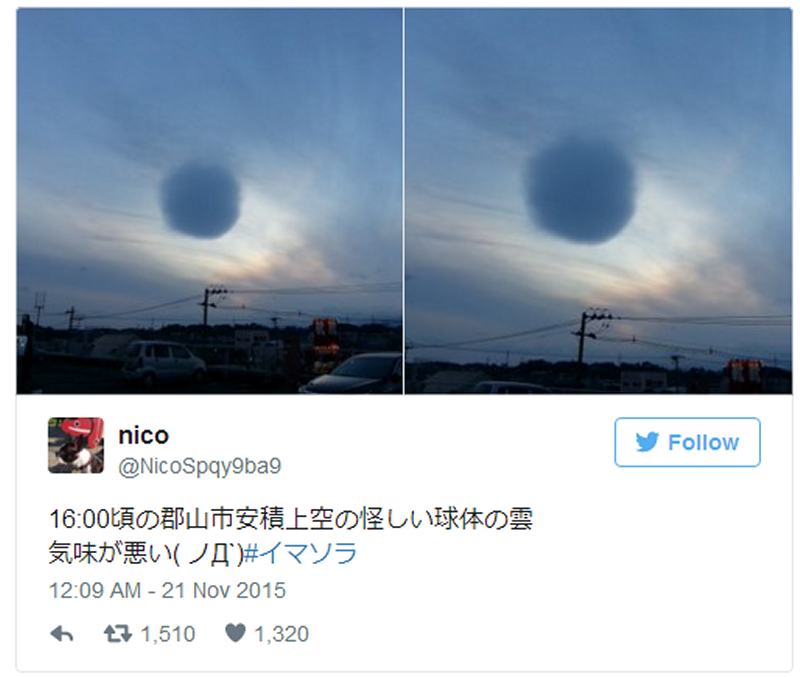Open the @NicoSpqy9ba9 handle link
800x677 pixels.
pos(199,466)
